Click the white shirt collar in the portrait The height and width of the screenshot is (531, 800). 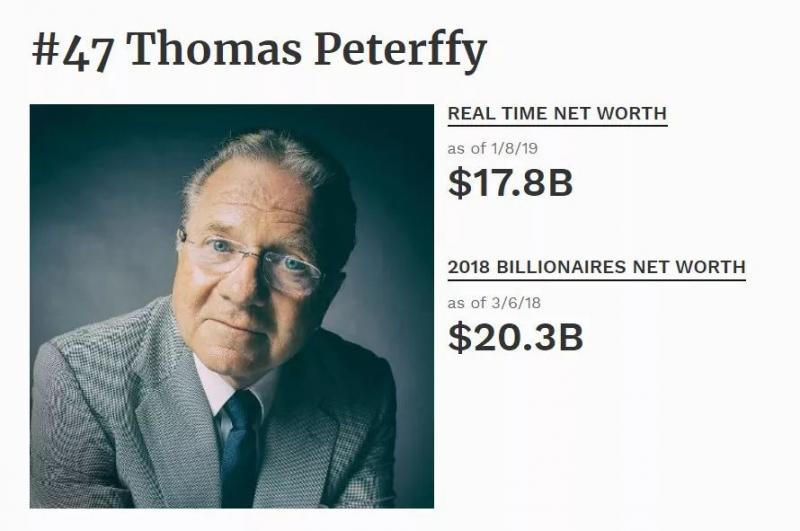[x=212, y=390]
